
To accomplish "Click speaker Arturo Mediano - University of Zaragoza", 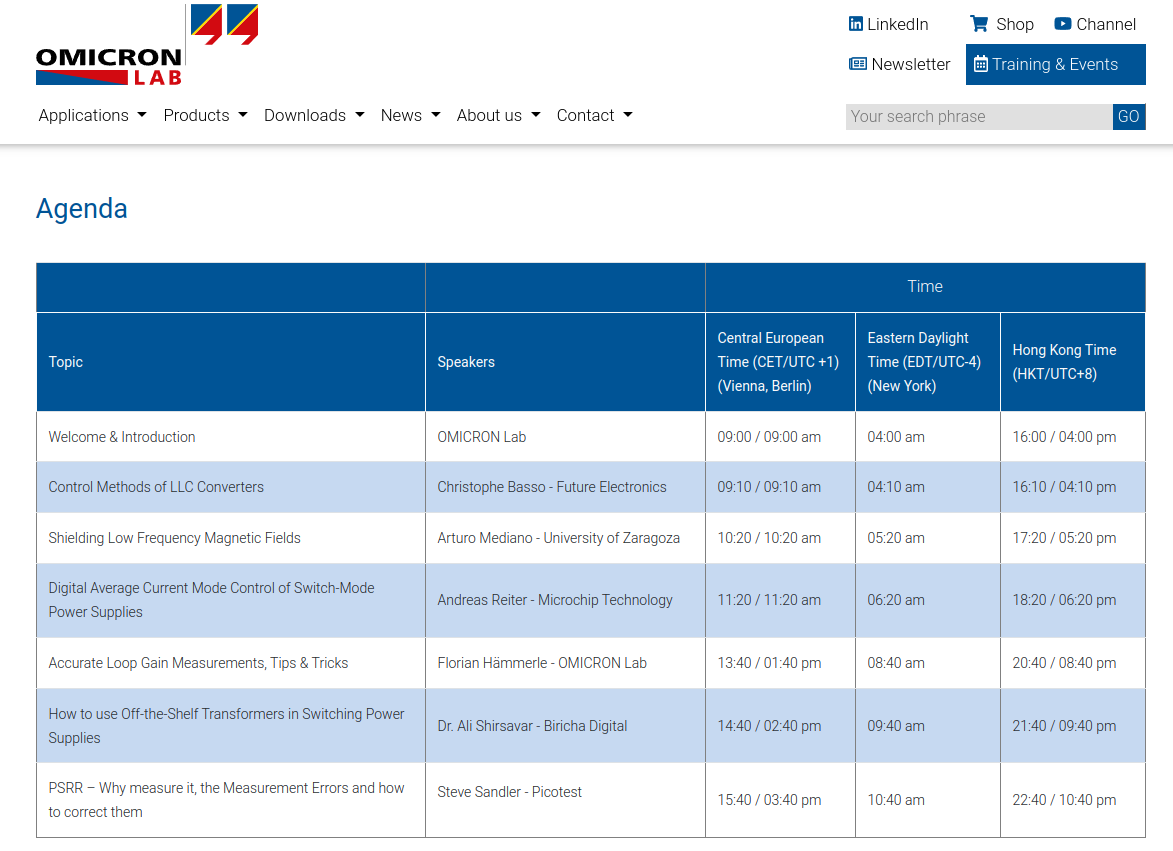I will 559,538.
